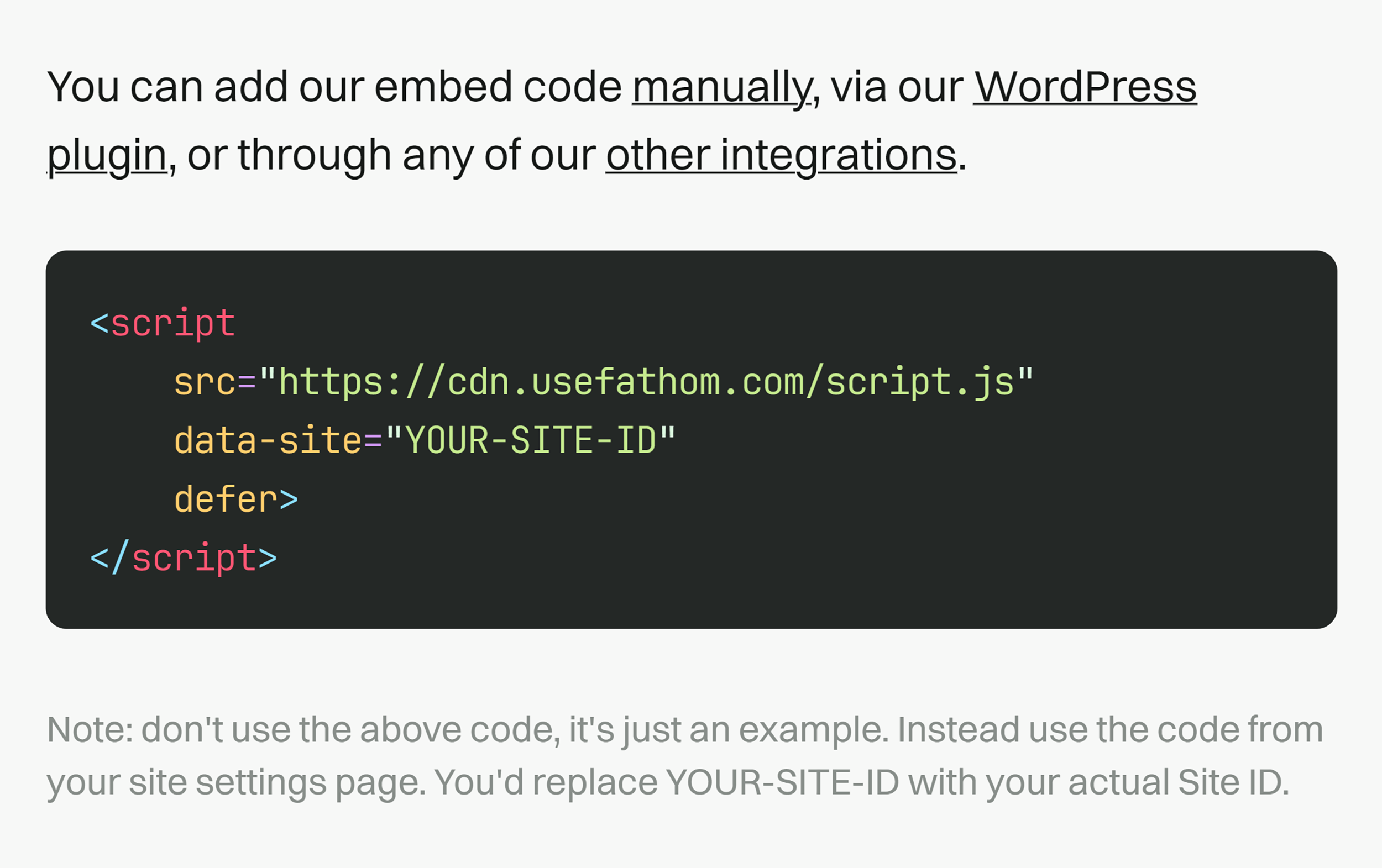Click the opening <script tag in code
The image size is (1382, 868).
click(163, 324)
